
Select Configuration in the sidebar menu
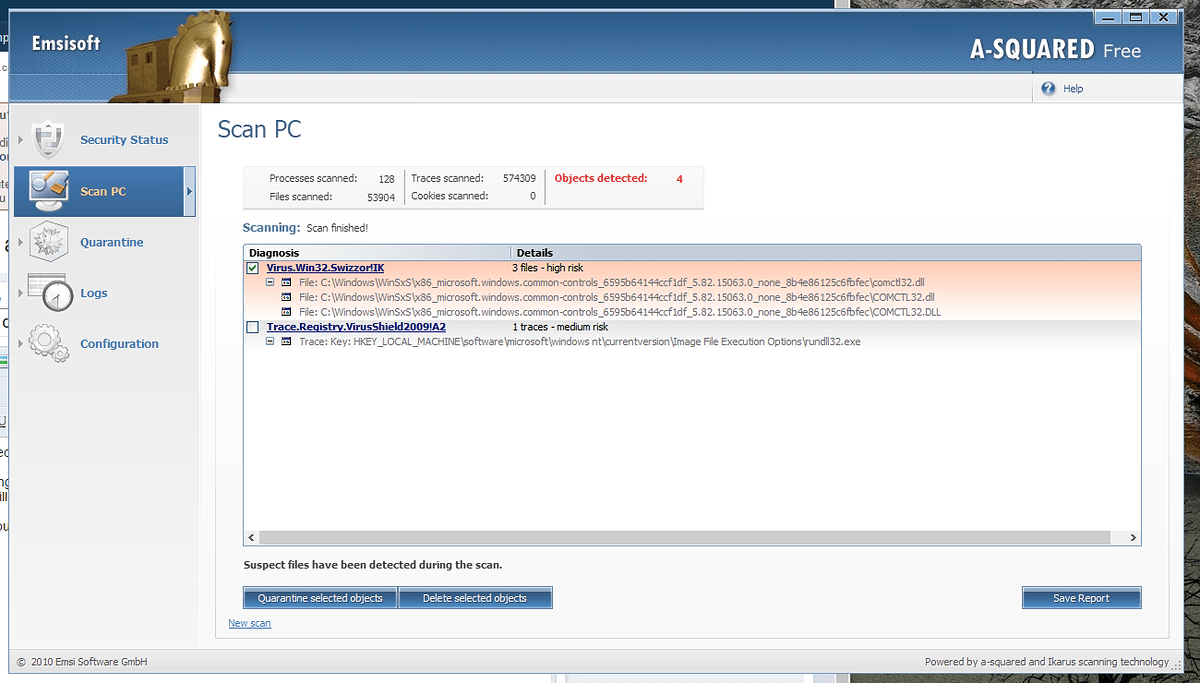119,344
